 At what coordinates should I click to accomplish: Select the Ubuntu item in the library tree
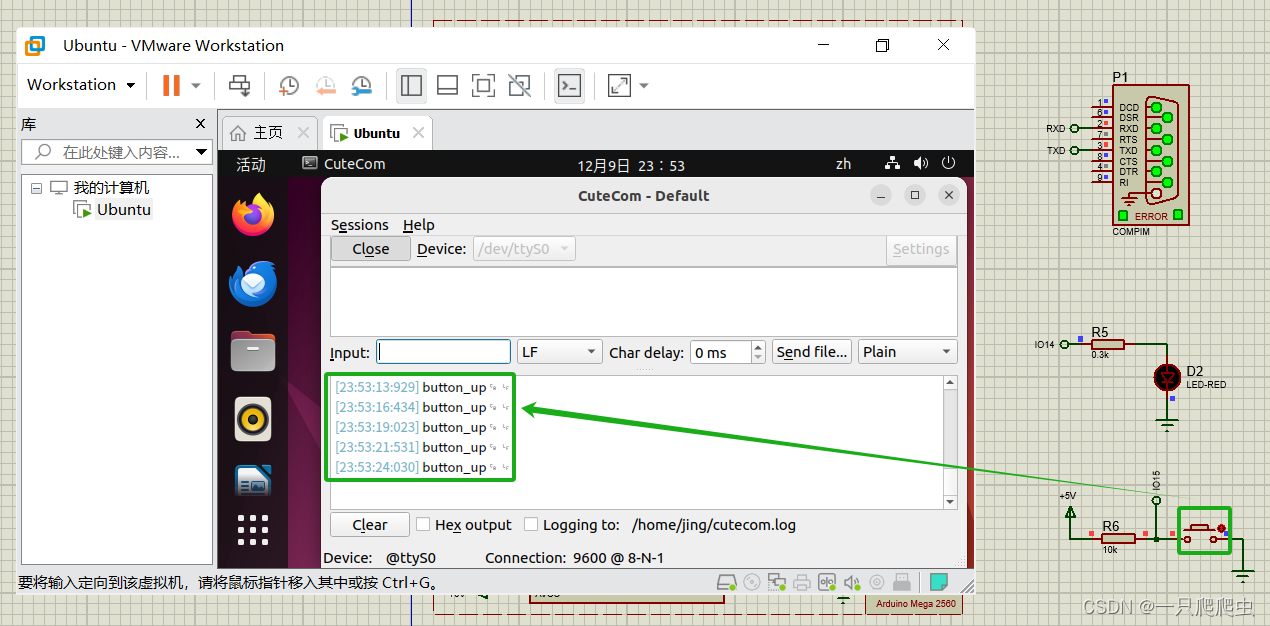point(124,210)
